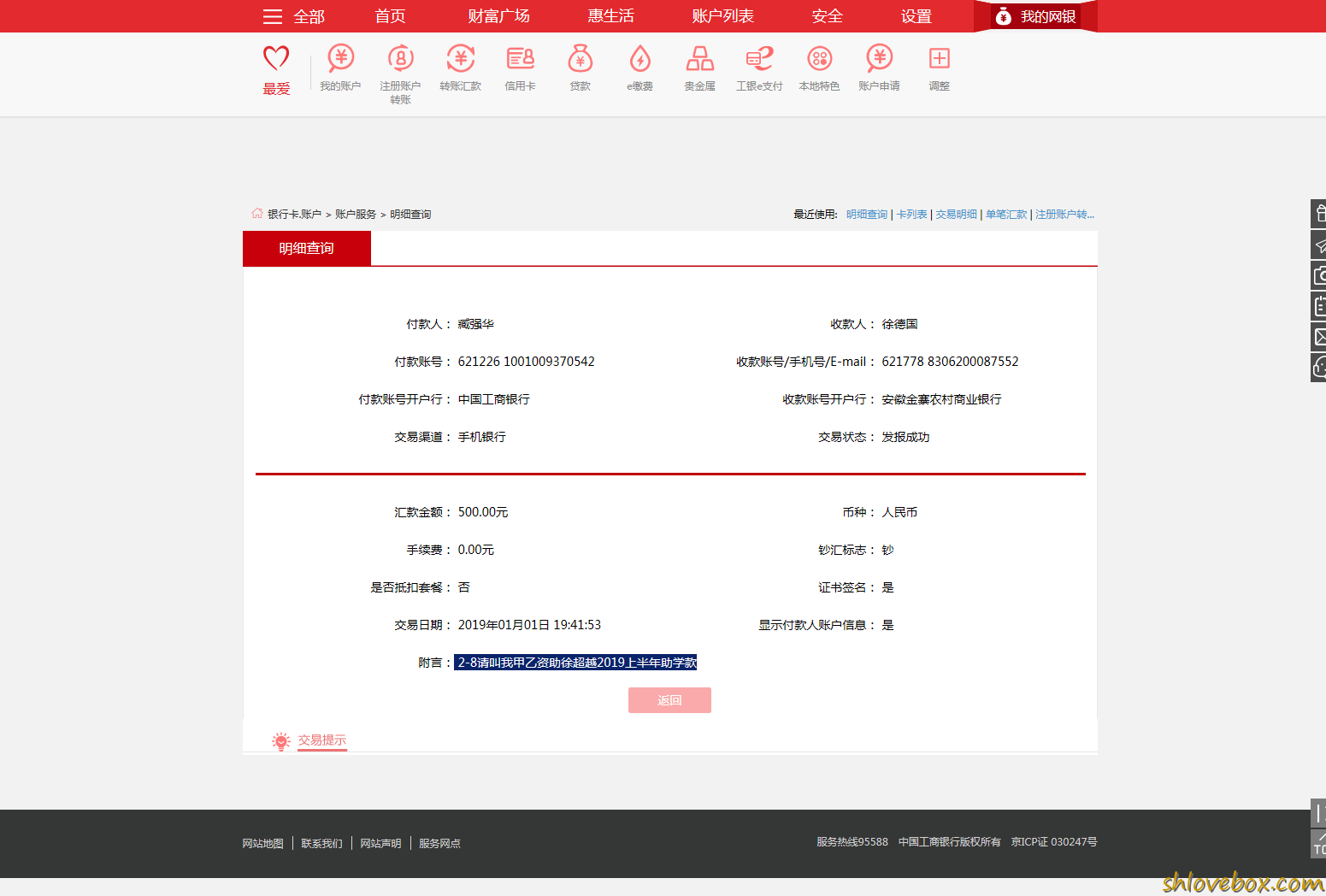Open 账户列表 menu item

pos(722,16)
